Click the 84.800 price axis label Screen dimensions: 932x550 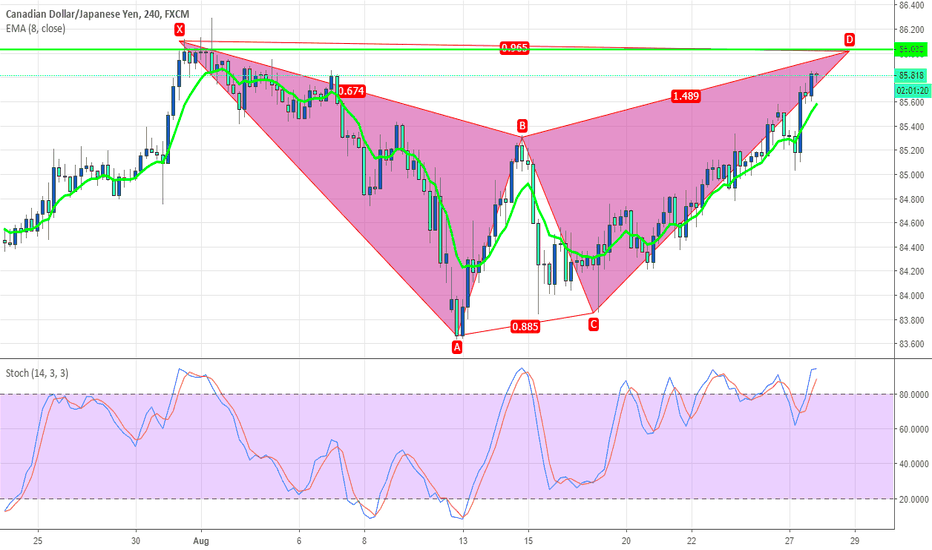[911, 199]
